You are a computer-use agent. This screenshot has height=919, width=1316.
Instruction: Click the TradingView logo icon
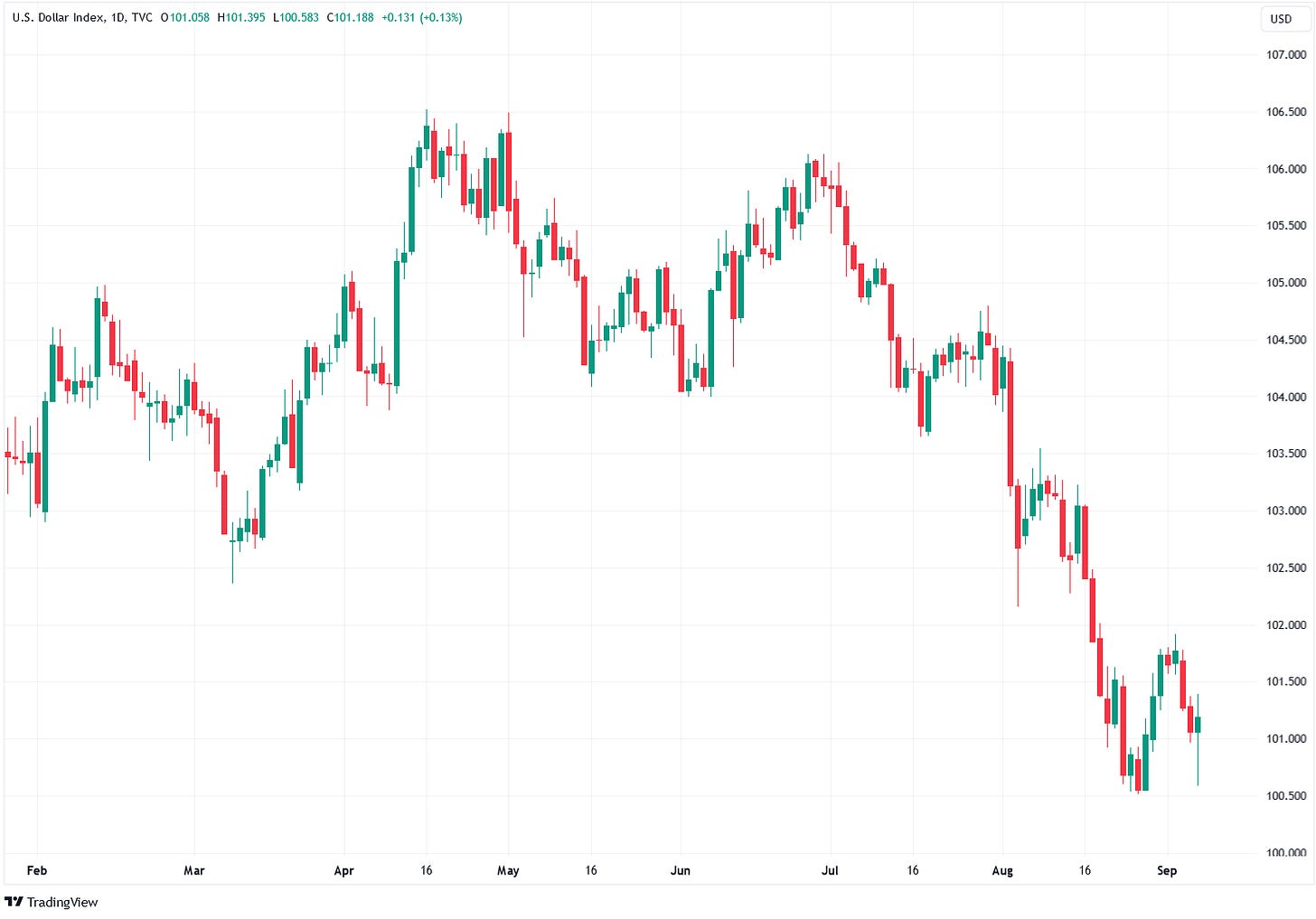pos(14,902)
